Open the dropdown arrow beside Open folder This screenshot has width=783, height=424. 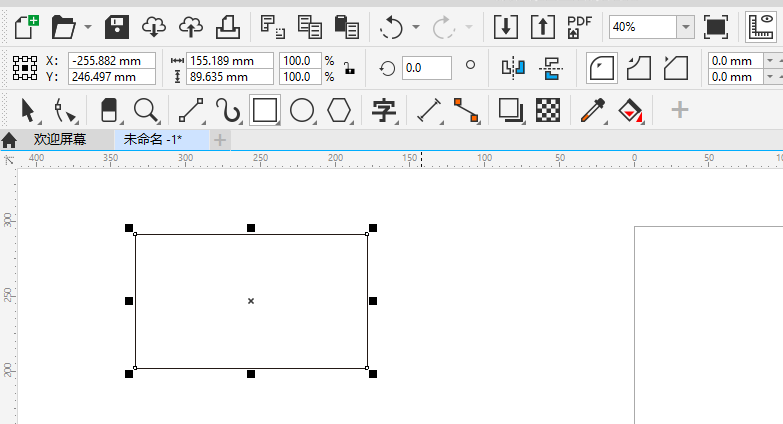point(88,27)
